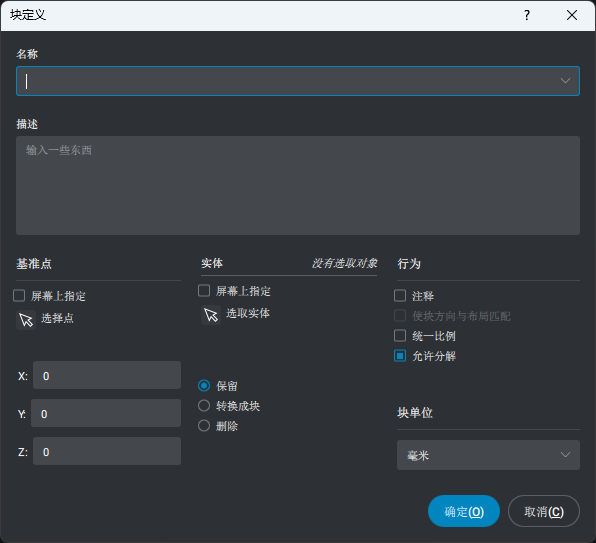Select the 转换成块 radio option

204,405
